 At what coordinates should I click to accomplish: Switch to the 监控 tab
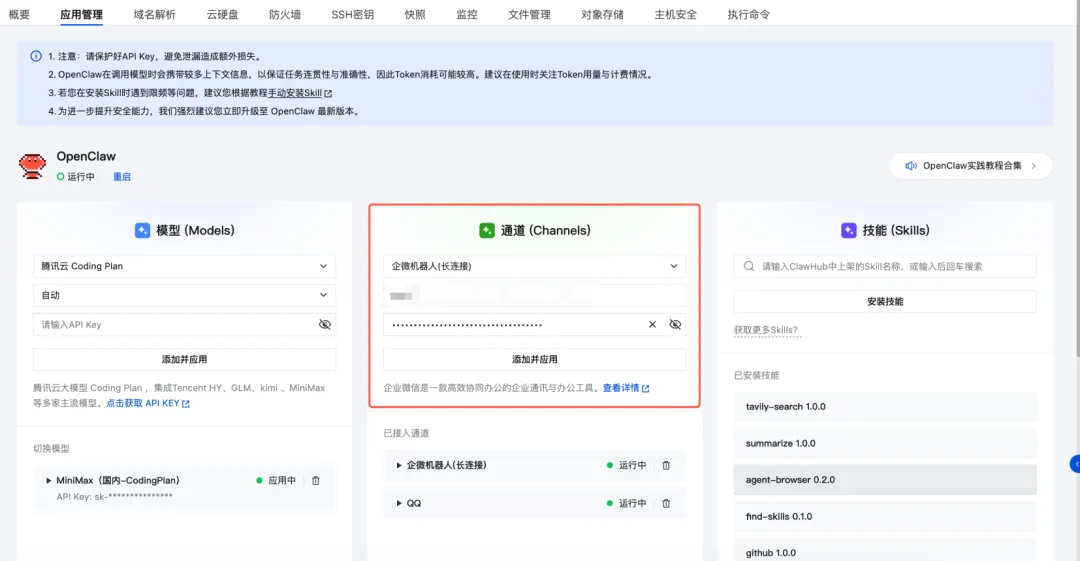466,14
